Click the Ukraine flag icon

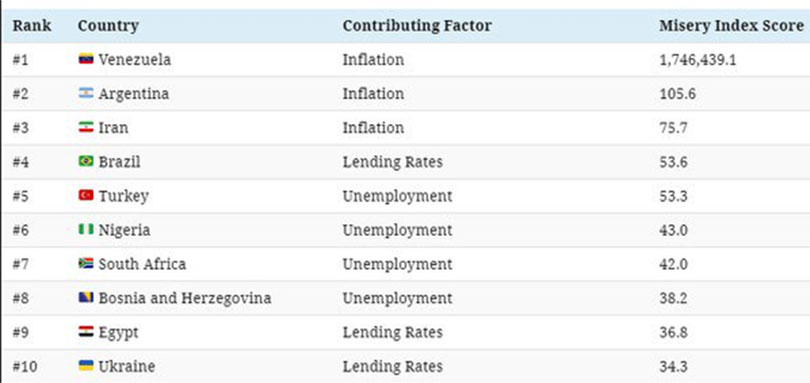pos(86,366)
